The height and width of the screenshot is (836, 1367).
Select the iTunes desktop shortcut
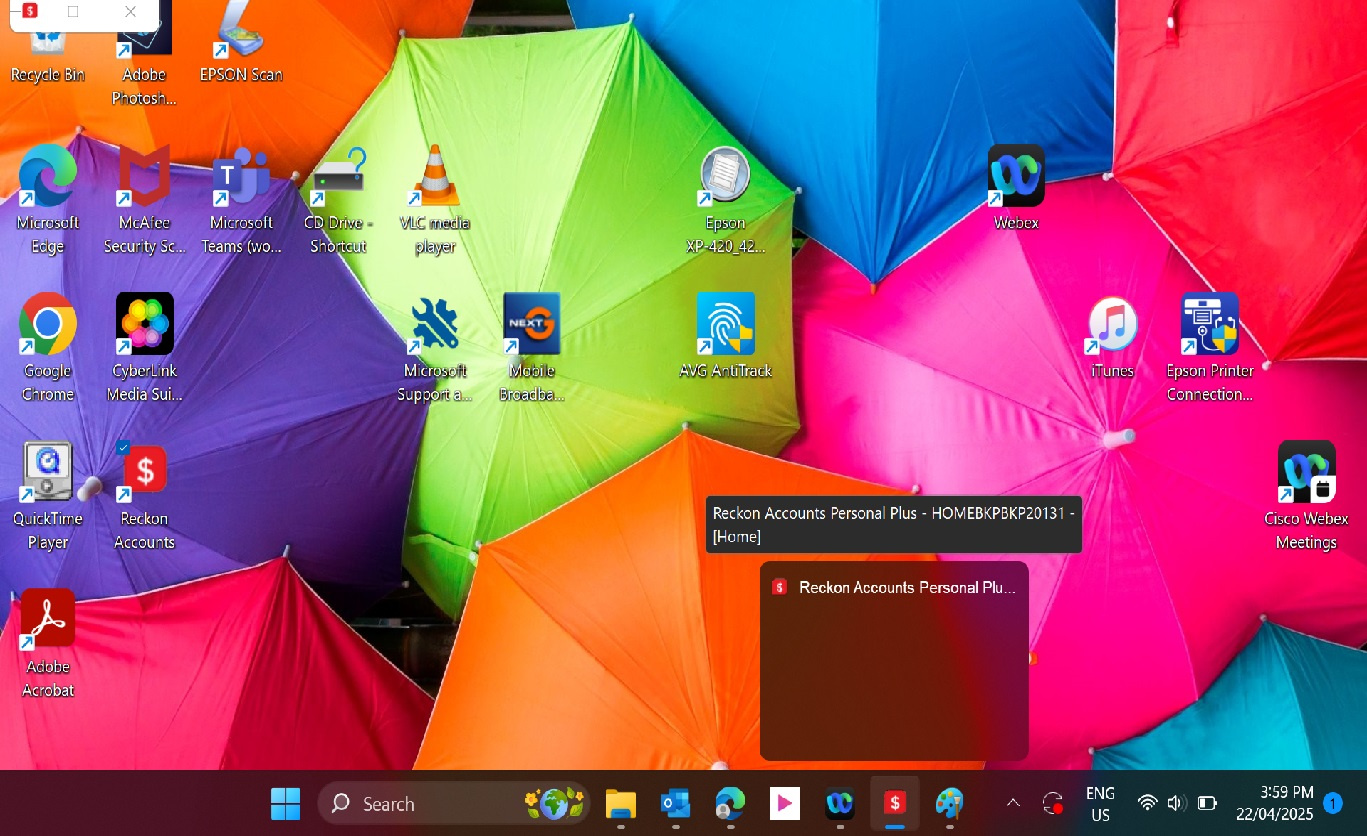pos(1112,337)
